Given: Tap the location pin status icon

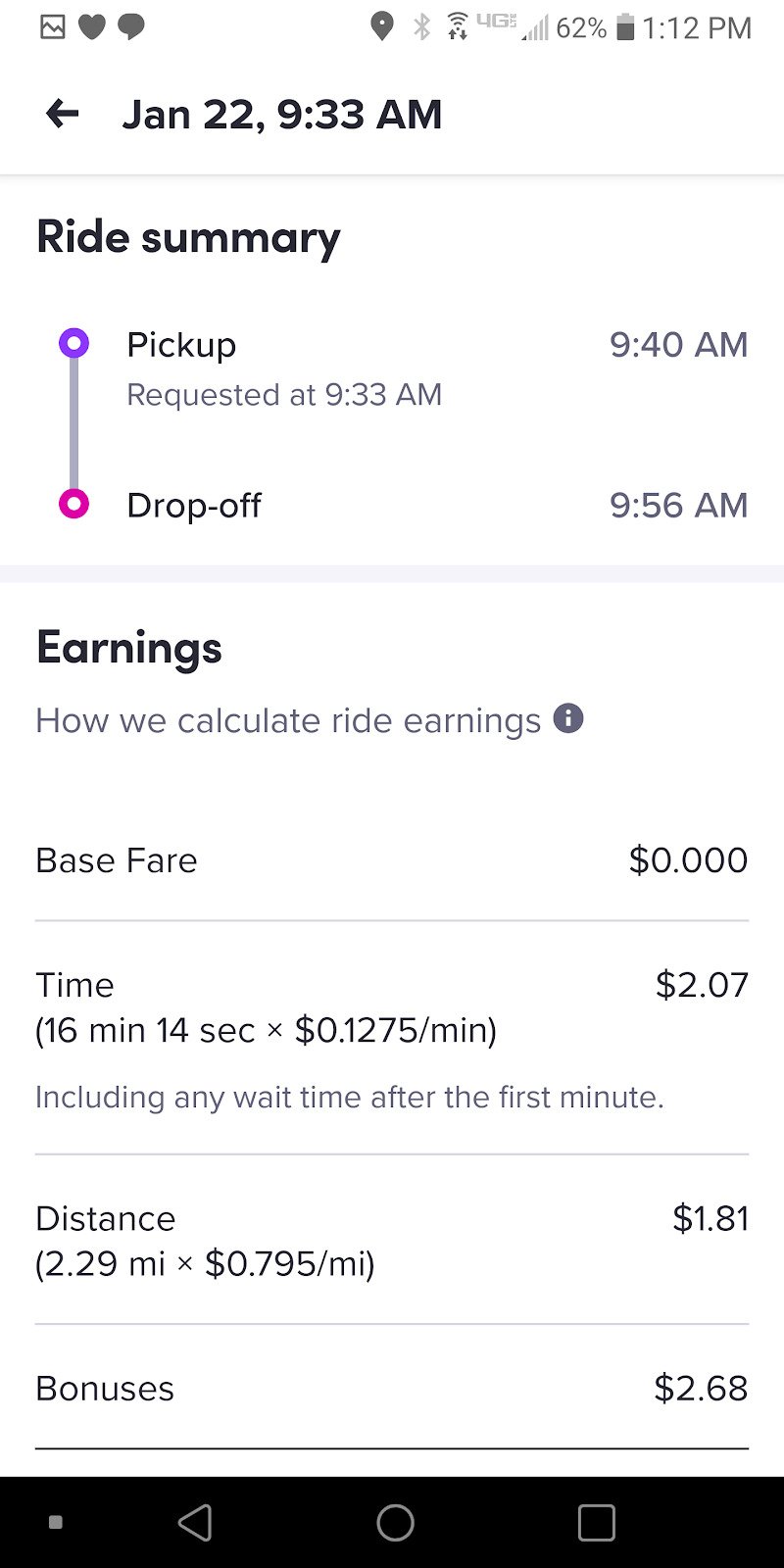Looking at the screenshot, I should point(382,26).
